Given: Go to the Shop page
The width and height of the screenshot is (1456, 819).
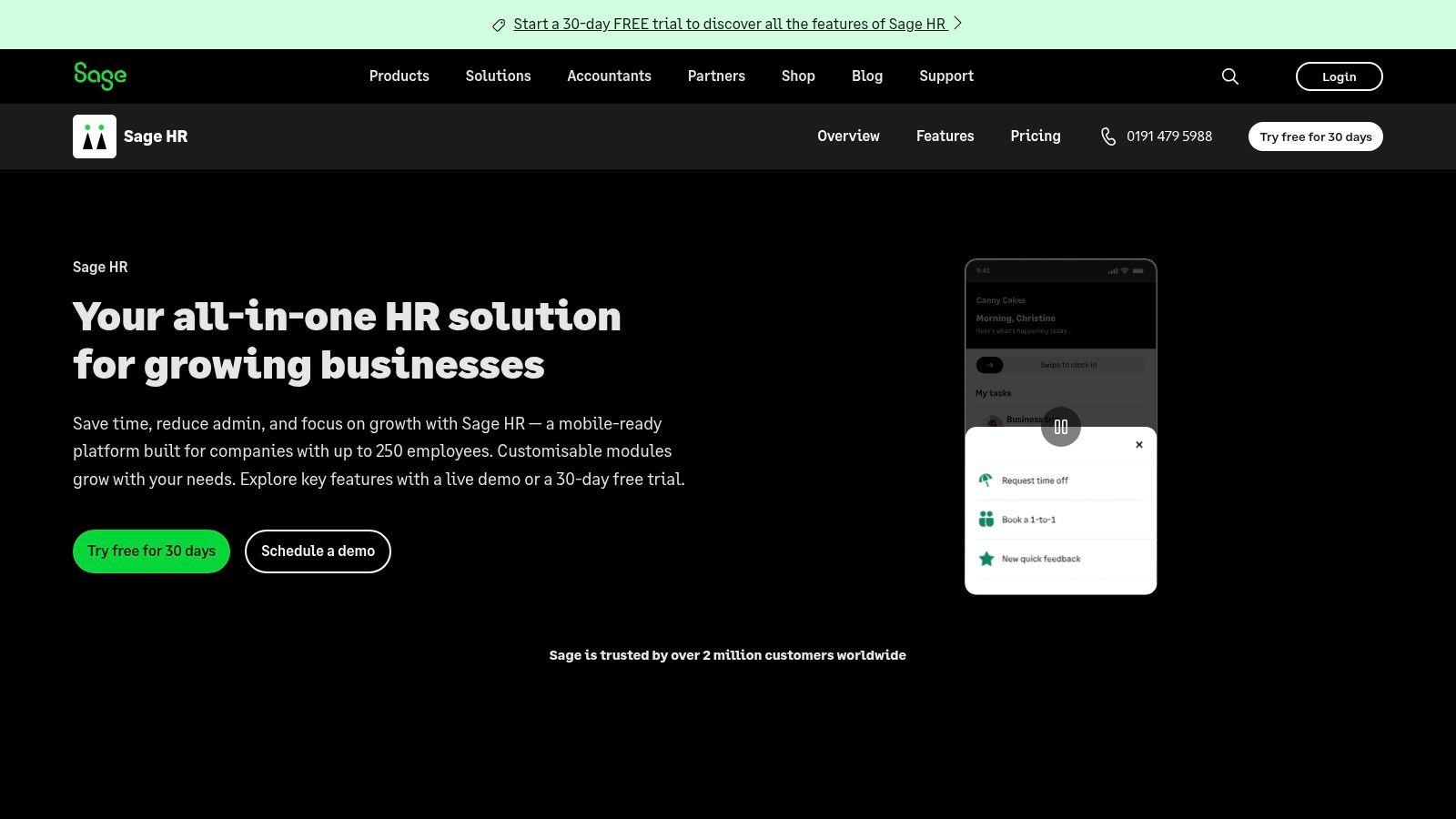Looking at the screenshot, I should pos(798,76).
